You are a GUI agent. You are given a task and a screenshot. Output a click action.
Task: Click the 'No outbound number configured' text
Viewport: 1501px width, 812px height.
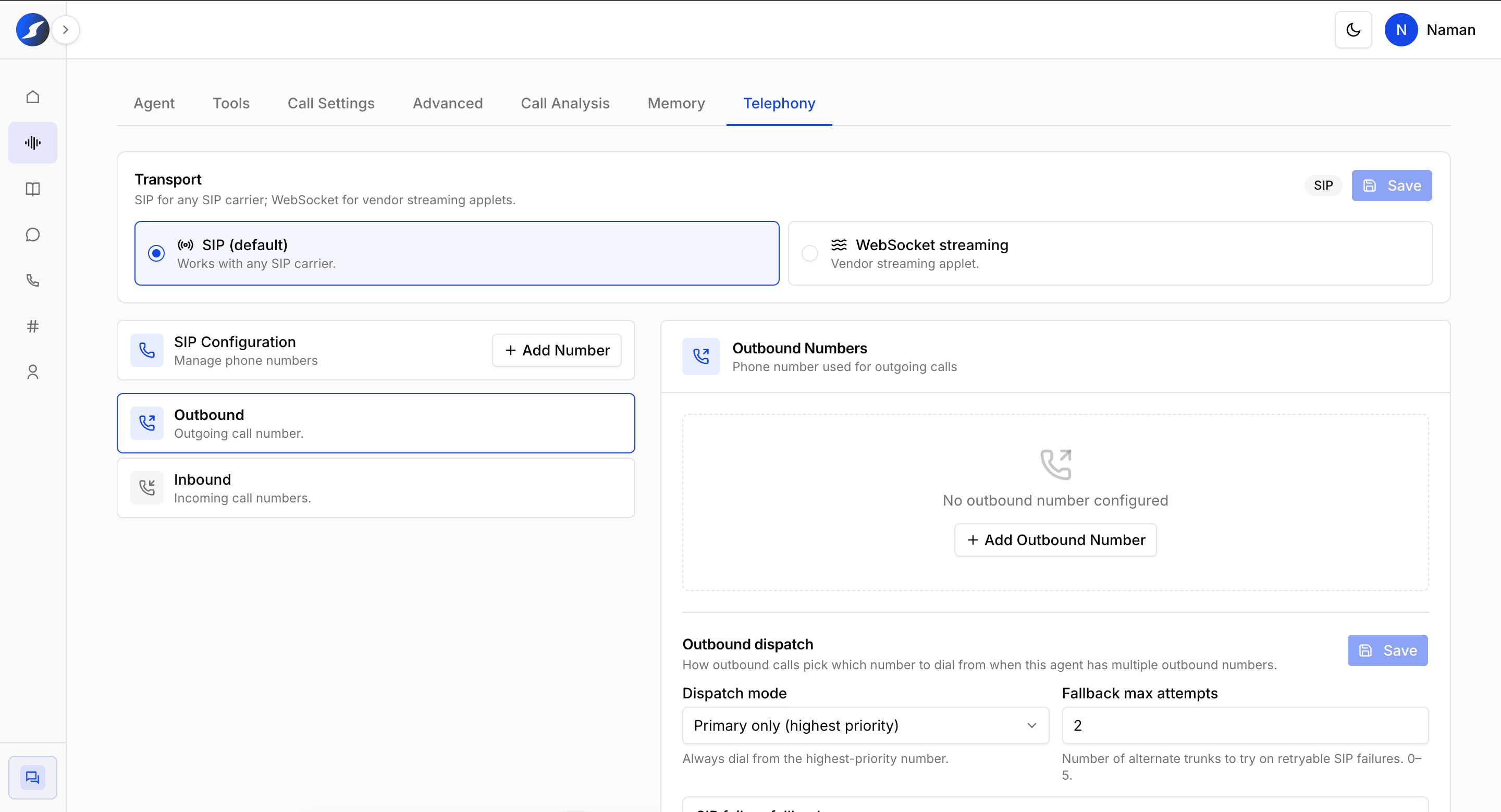click(1055, 500)
